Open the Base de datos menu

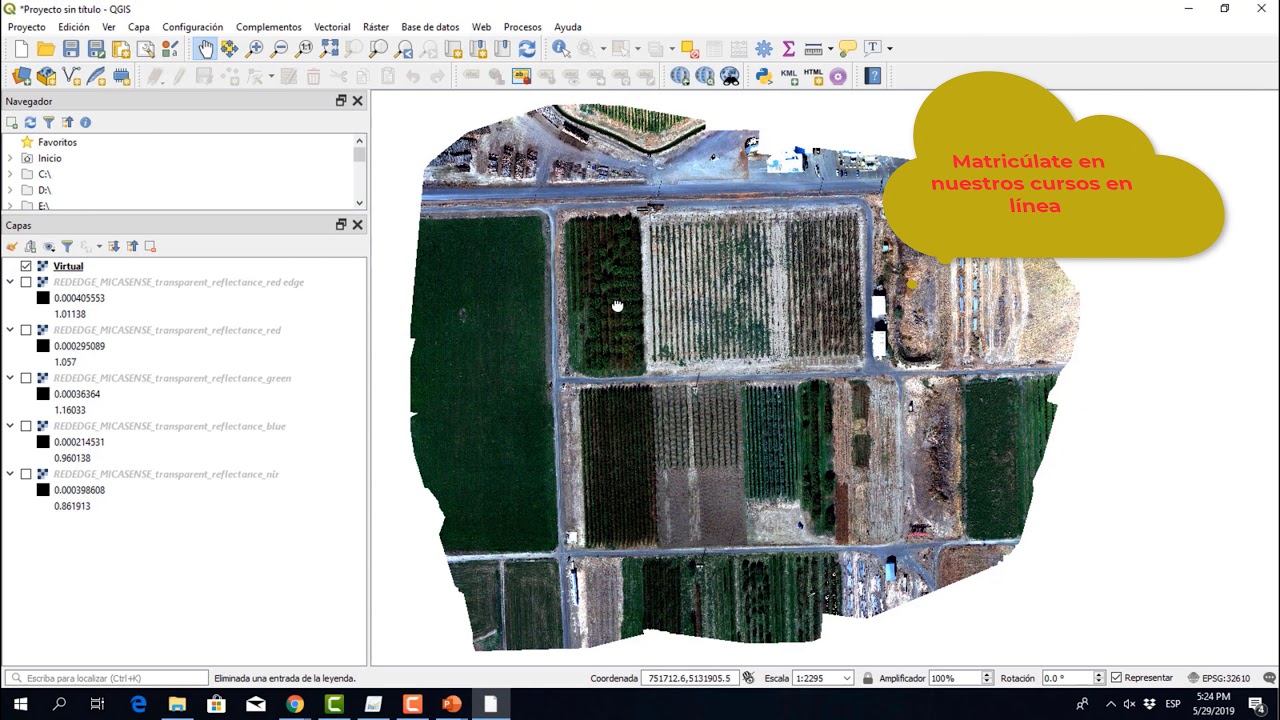(430, 27)
